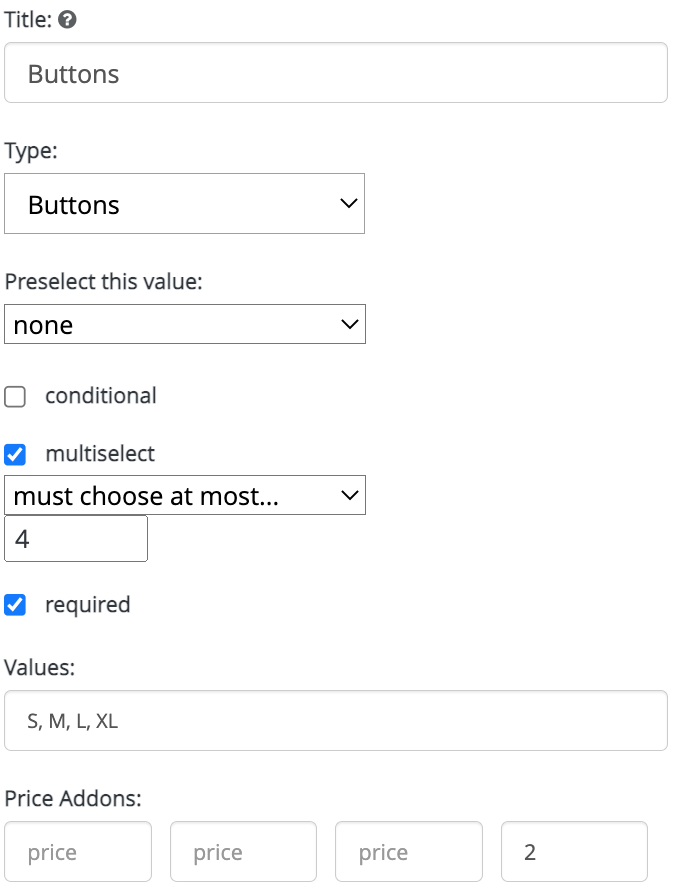Click the price addon field containing 2
Viewport: 678px width, 892px height.
point(574,852)
